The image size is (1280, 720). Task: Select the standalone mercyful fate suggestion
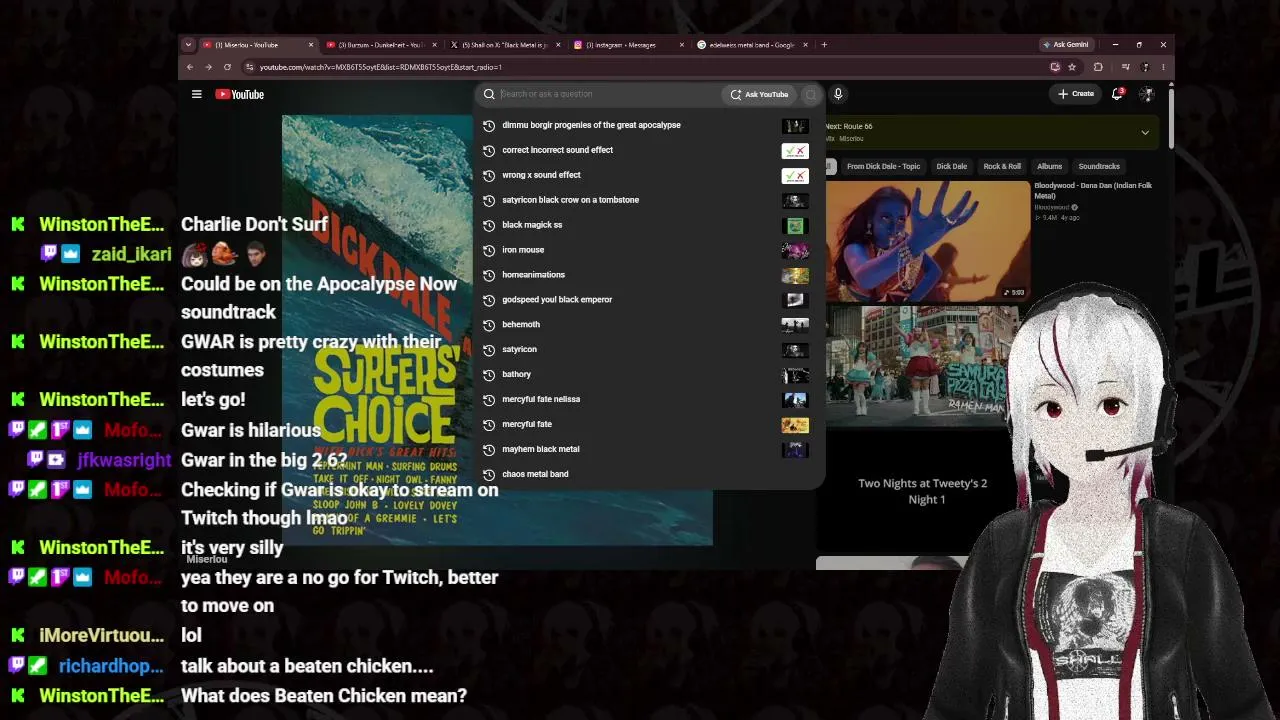pyautogui.click(x=527, y=424)
